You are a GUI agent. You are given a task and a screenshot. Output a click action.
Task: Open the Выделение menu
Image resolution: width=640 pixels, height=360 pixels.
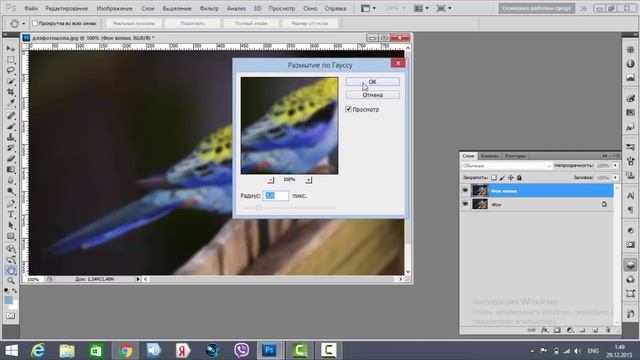click(177, 8)
